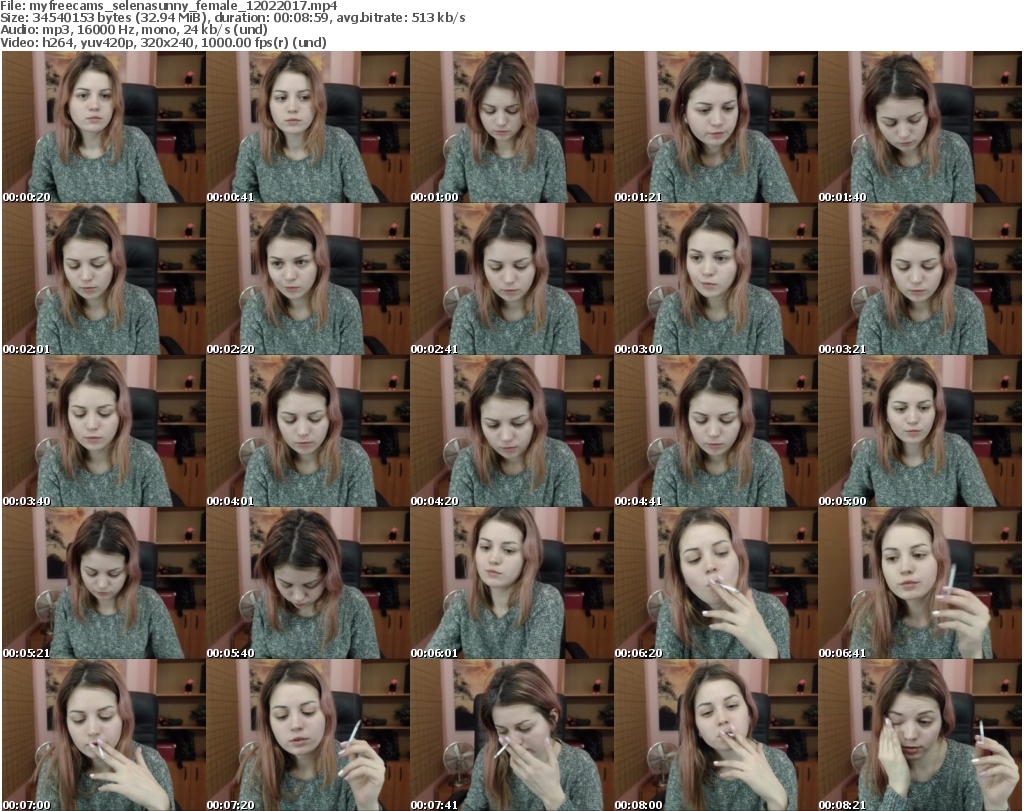This screenshot has width=1024, height=811.
Task: Select the thumbnail stamped 00:03:40
Action: (103, 432)
